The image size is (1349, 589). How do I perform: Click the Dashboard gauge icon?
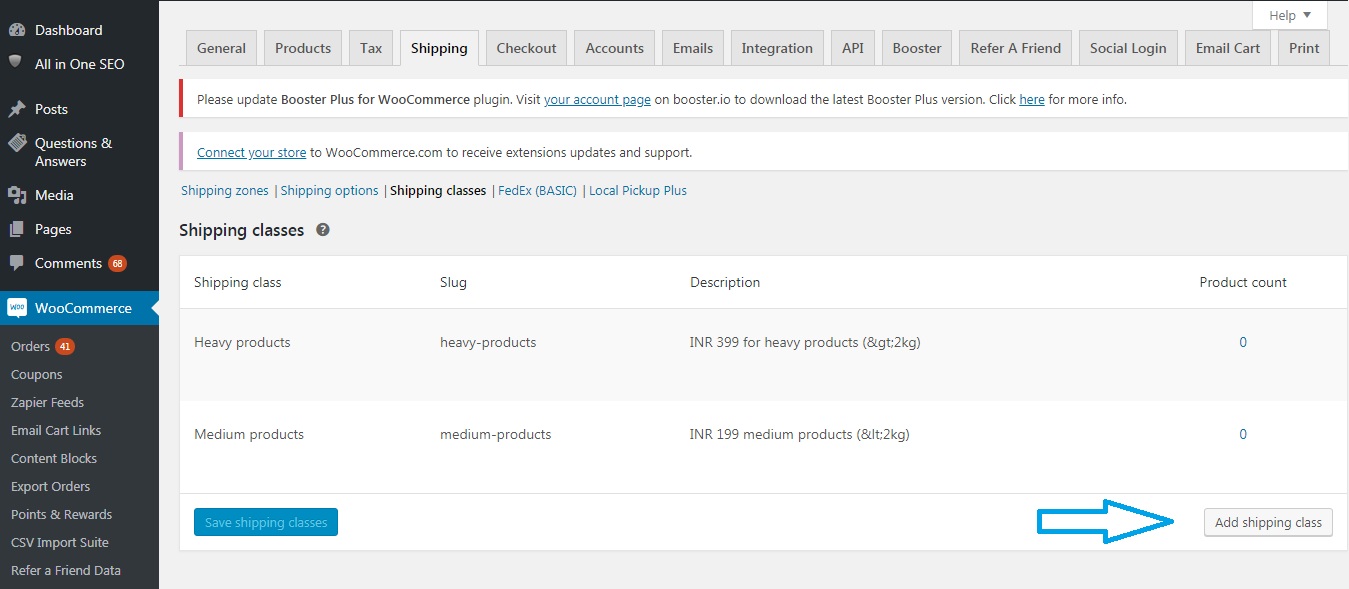coord(16,30)
